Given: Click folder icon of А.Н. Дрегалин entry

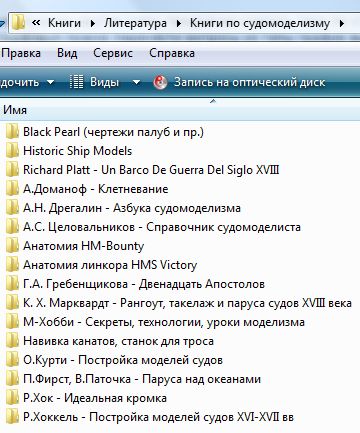Looking at the screenshot, I should (x=12, y=208).
